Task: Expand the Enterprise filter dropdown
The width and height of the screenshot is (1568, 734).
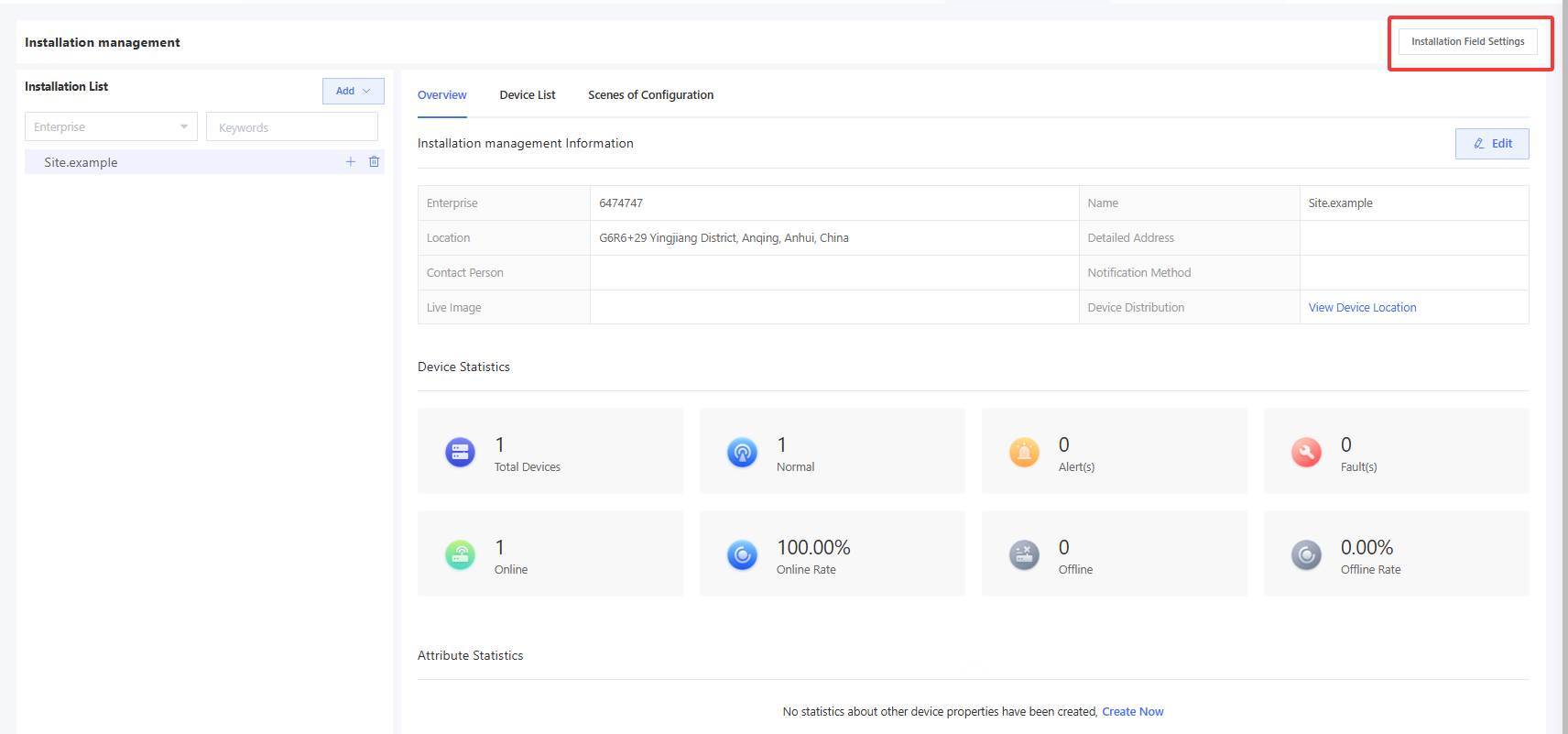Action: (x=111, y=127)
